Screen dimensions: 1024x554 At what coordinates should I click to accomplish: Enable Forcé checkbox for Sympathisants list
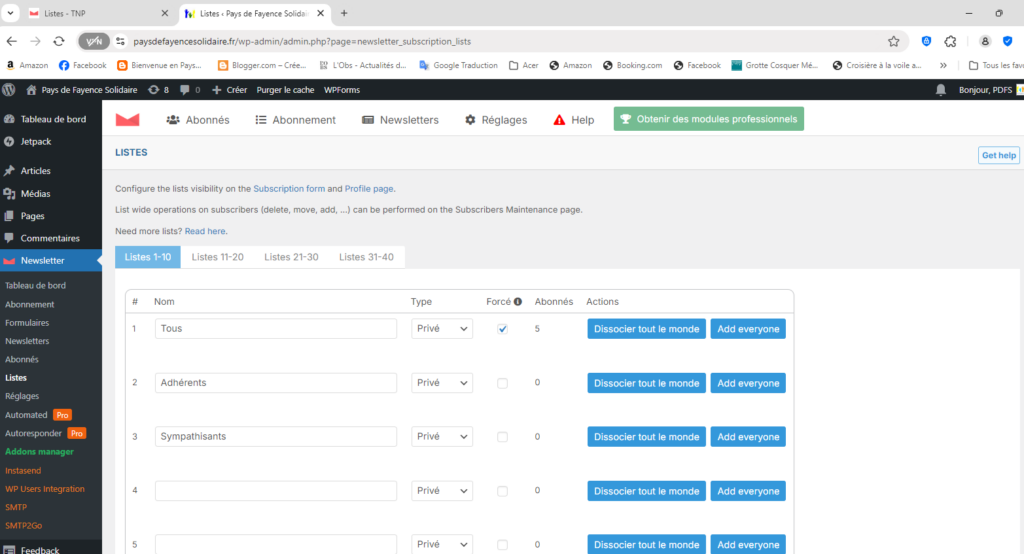(502, 437)
